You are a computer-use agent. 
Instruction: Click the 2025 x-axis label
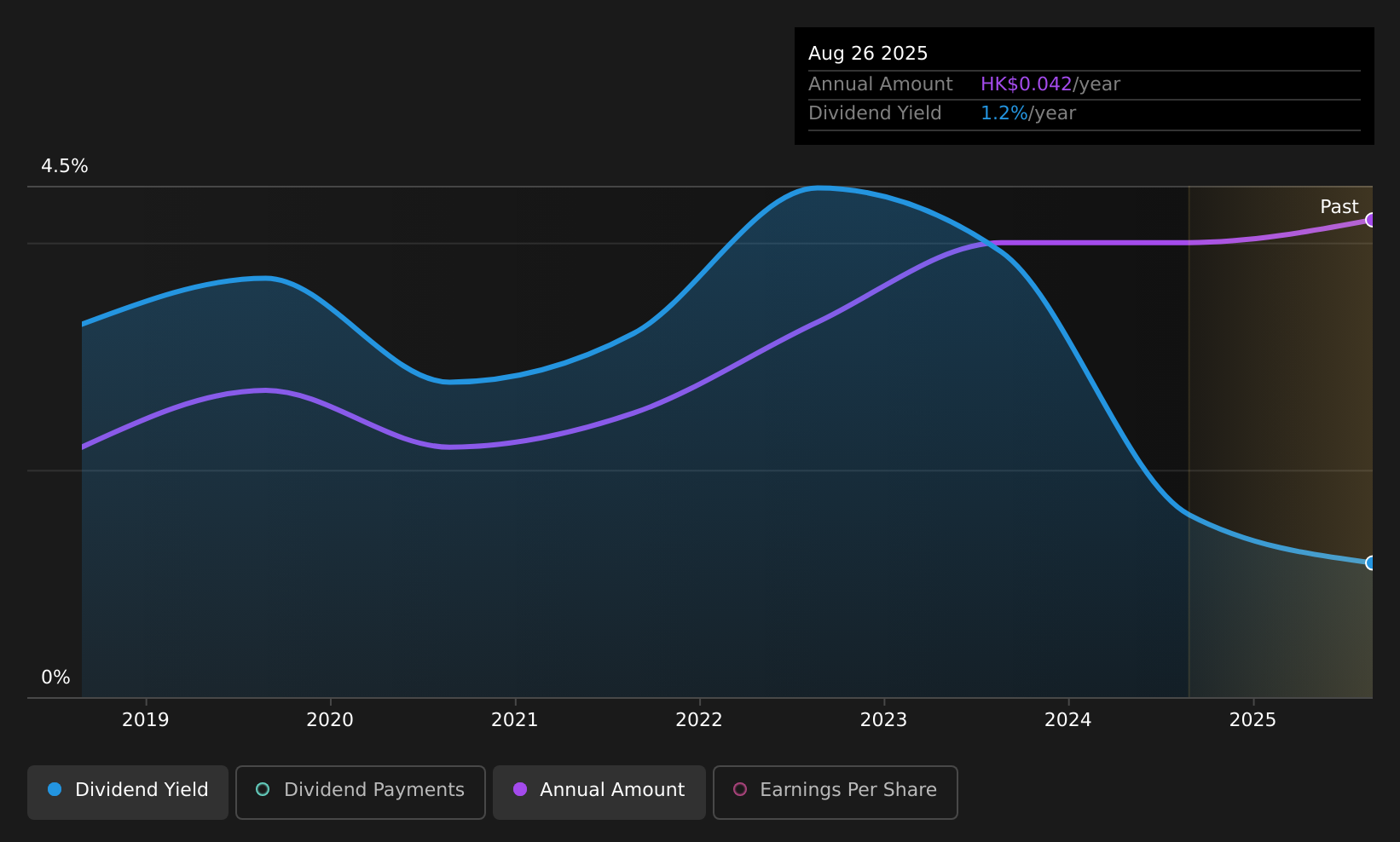click(1252, 720)
